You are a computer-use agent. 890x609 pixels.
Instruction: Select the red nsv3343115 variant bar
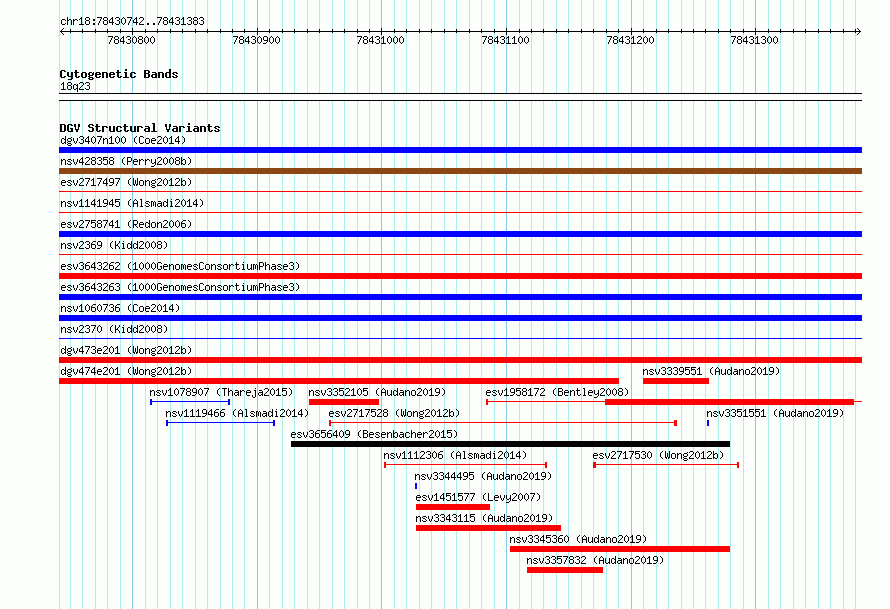pyautogui.click(x=488, y=528)
